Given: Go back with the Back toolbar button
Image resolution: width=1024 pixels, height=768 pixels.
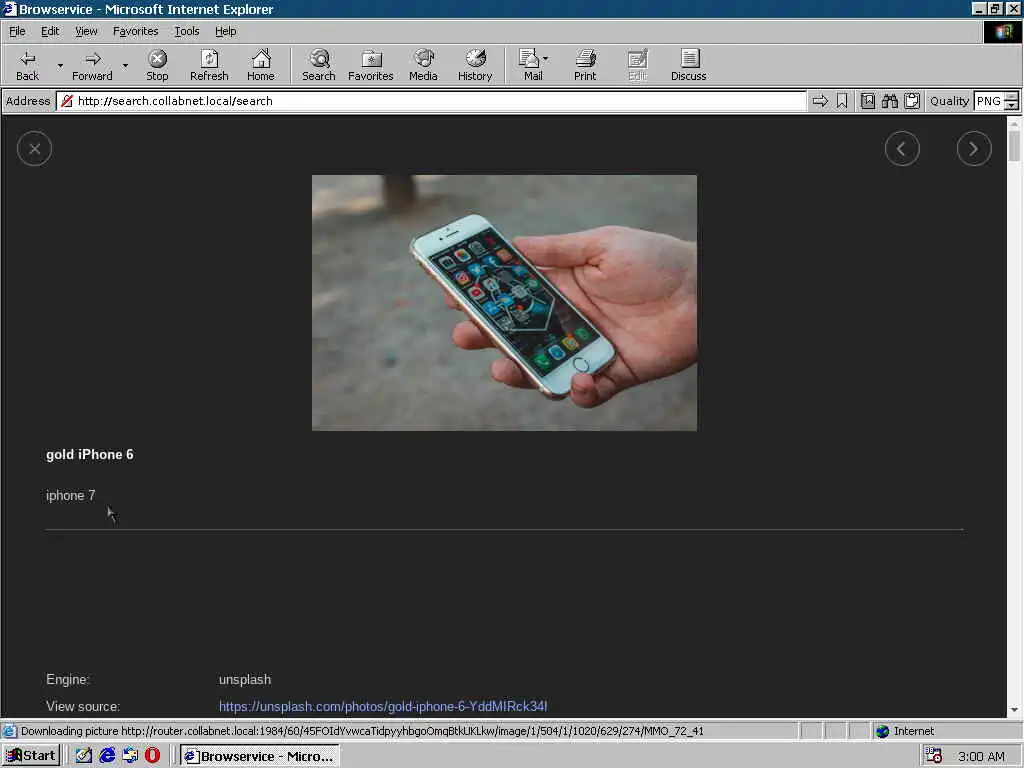Looking at the screenshot, I should [27, 65].
